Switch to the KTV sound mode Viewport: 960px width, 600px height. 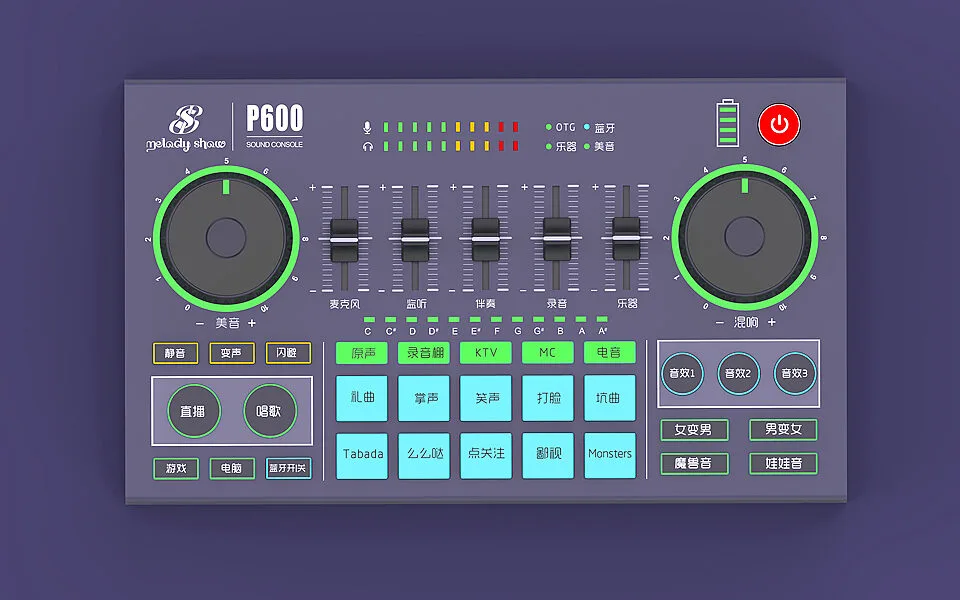[x=485, y=353]
